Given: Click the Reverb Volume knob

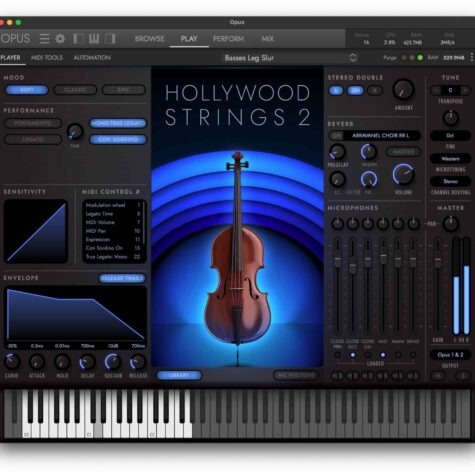Looking at the screenshot, I should click(x=403, y=174).
